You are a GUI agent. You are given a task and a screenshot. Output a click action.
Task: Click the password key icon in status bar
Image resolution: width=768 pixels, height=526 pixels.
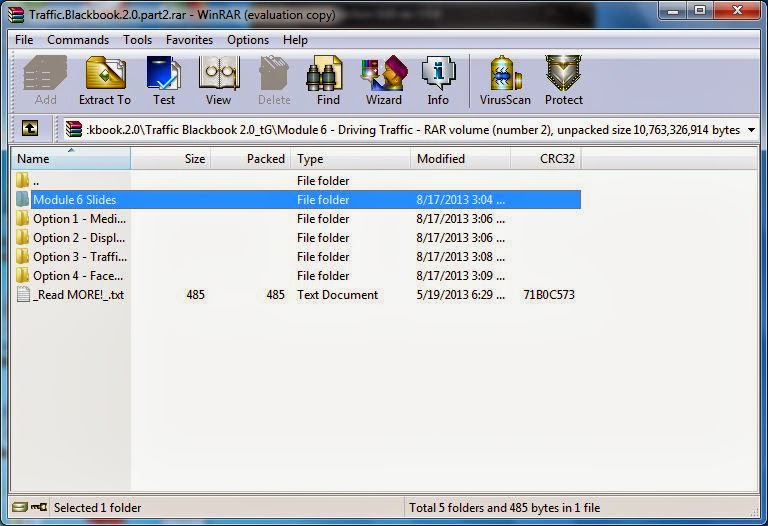point(39,507)
